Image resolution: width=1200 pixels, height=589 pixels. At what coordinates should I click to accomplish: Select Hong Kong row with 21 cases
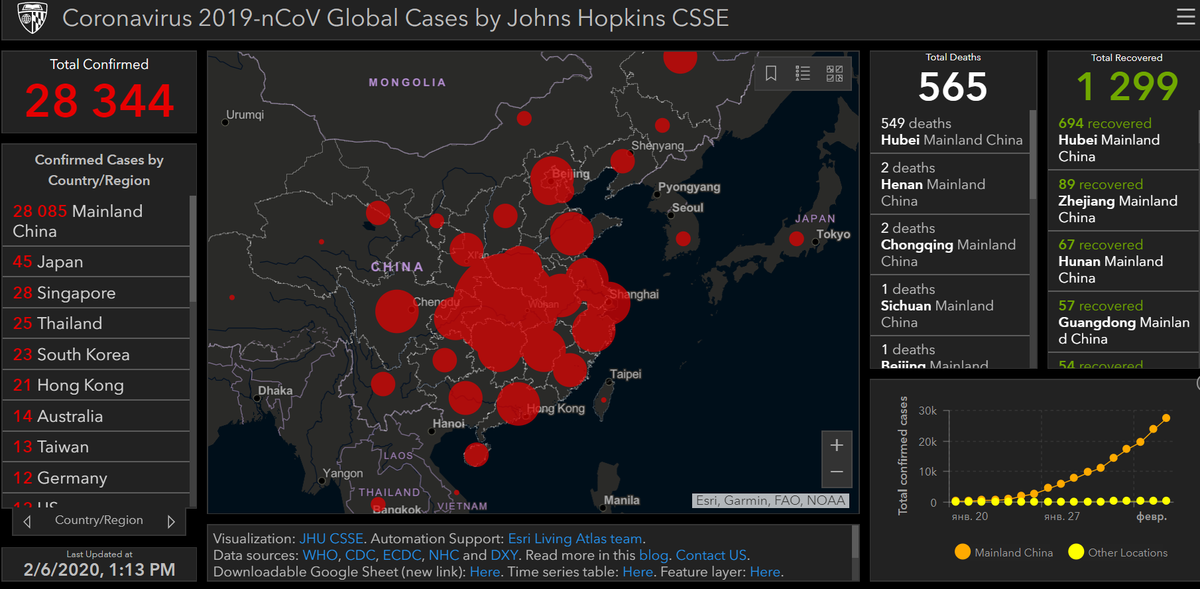pos(96,386)
